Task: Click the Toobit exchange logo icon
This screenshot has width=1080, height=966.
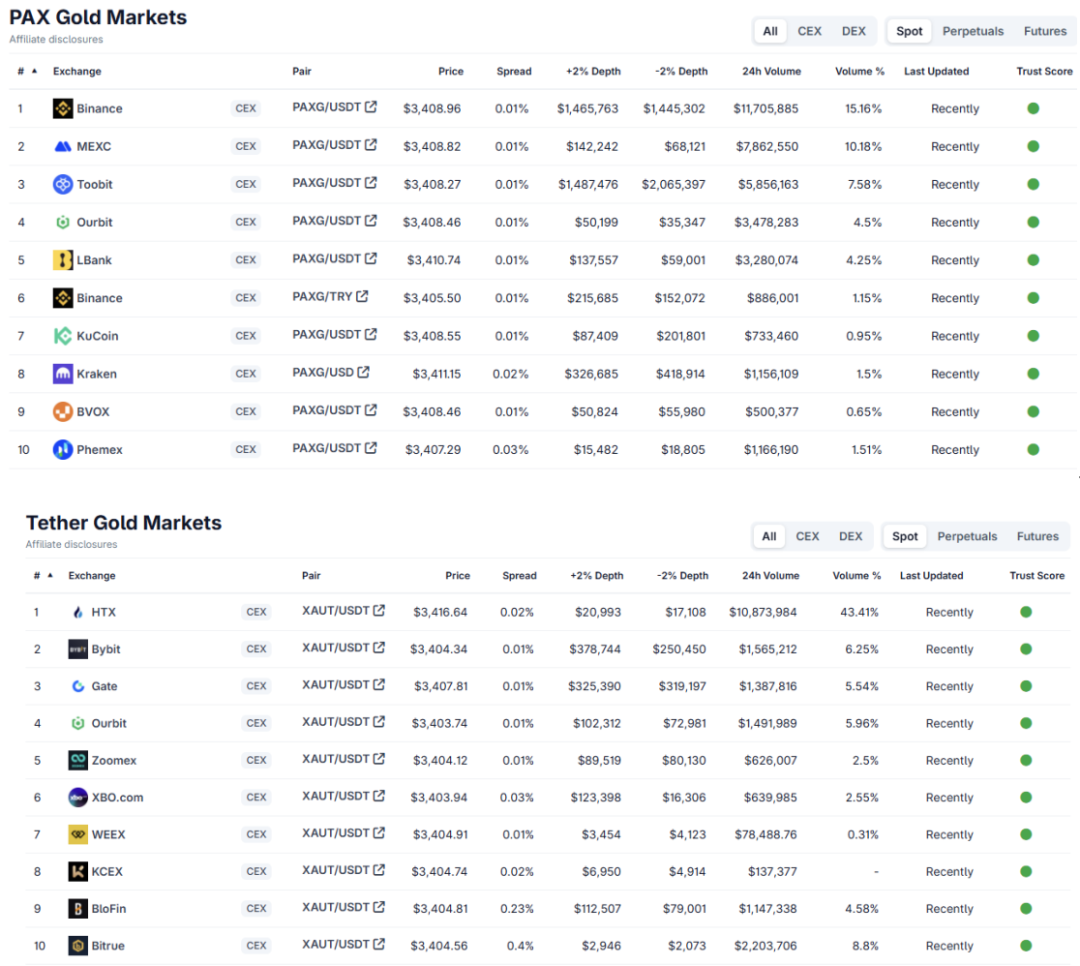Action: 63,184
